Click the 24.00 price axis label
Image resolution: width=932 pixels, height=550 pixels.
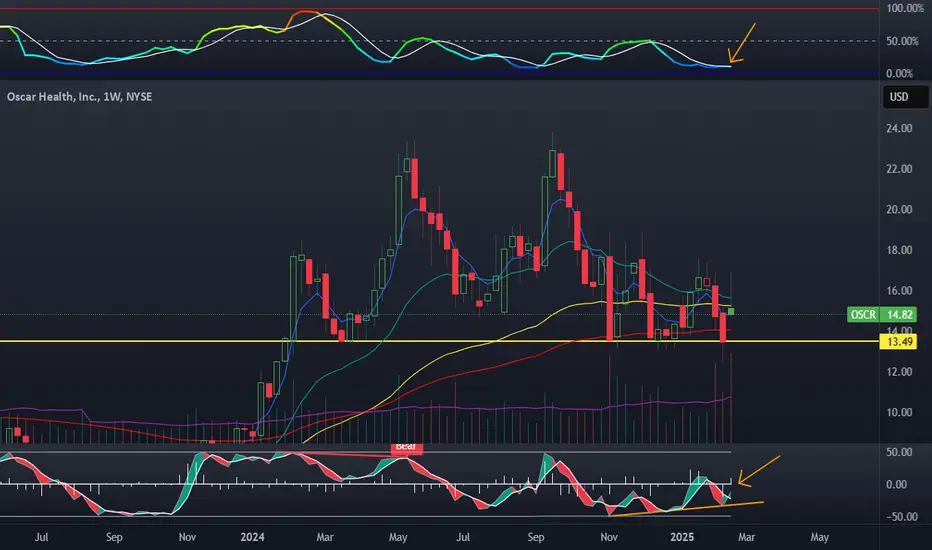(899, 128)
